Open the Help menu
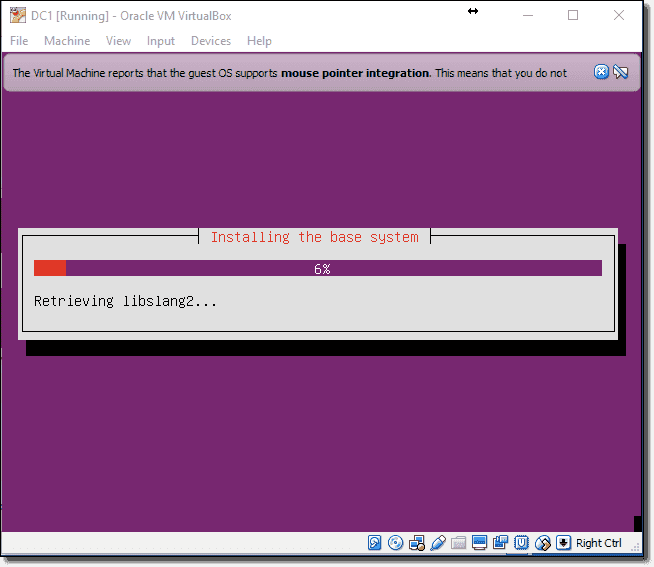654x567 pixels. 259,41
